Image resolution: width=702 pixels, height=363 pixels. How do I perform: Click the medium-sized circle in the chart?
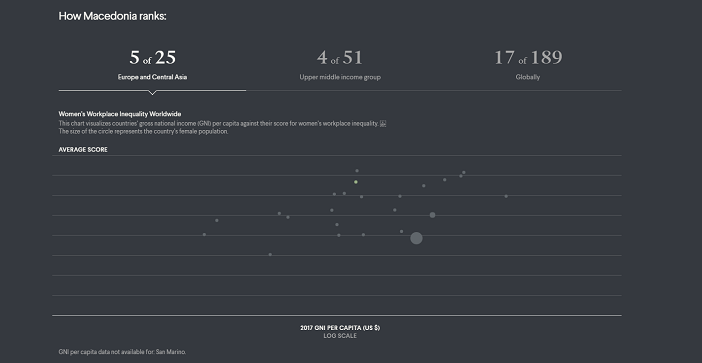tap(432, 215)
